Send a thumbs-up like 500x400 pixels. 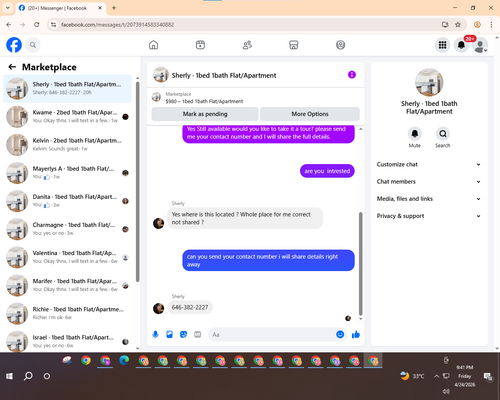click(356, 334)
